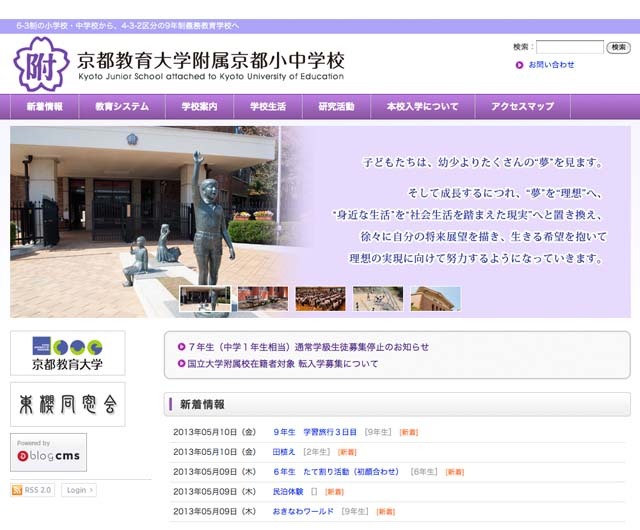Click the school crest logo 附
This screenshot has width=640, height=530.
pos(41,63)
